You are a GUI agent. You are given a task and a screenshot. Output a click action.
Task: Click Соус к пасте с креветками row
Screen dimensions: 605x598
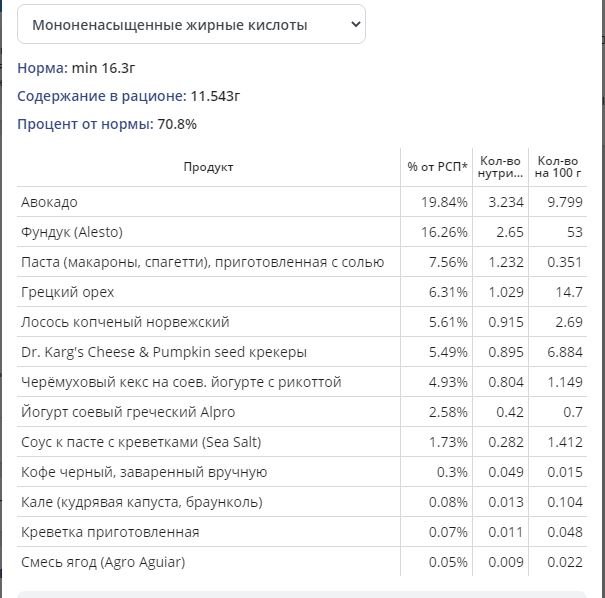click(302, 442)
